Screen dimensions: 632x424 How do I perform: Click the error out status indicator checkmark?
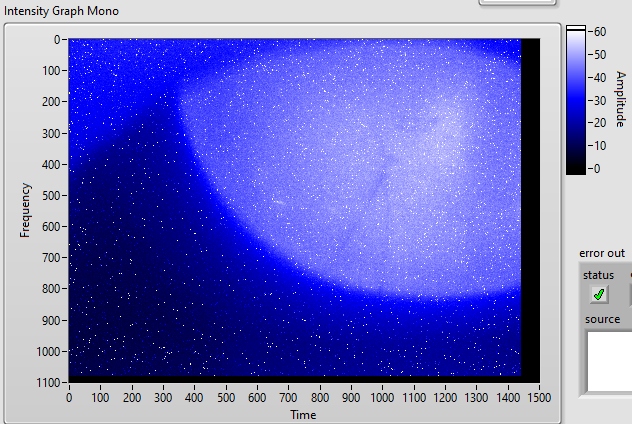(x=599, y=295)
